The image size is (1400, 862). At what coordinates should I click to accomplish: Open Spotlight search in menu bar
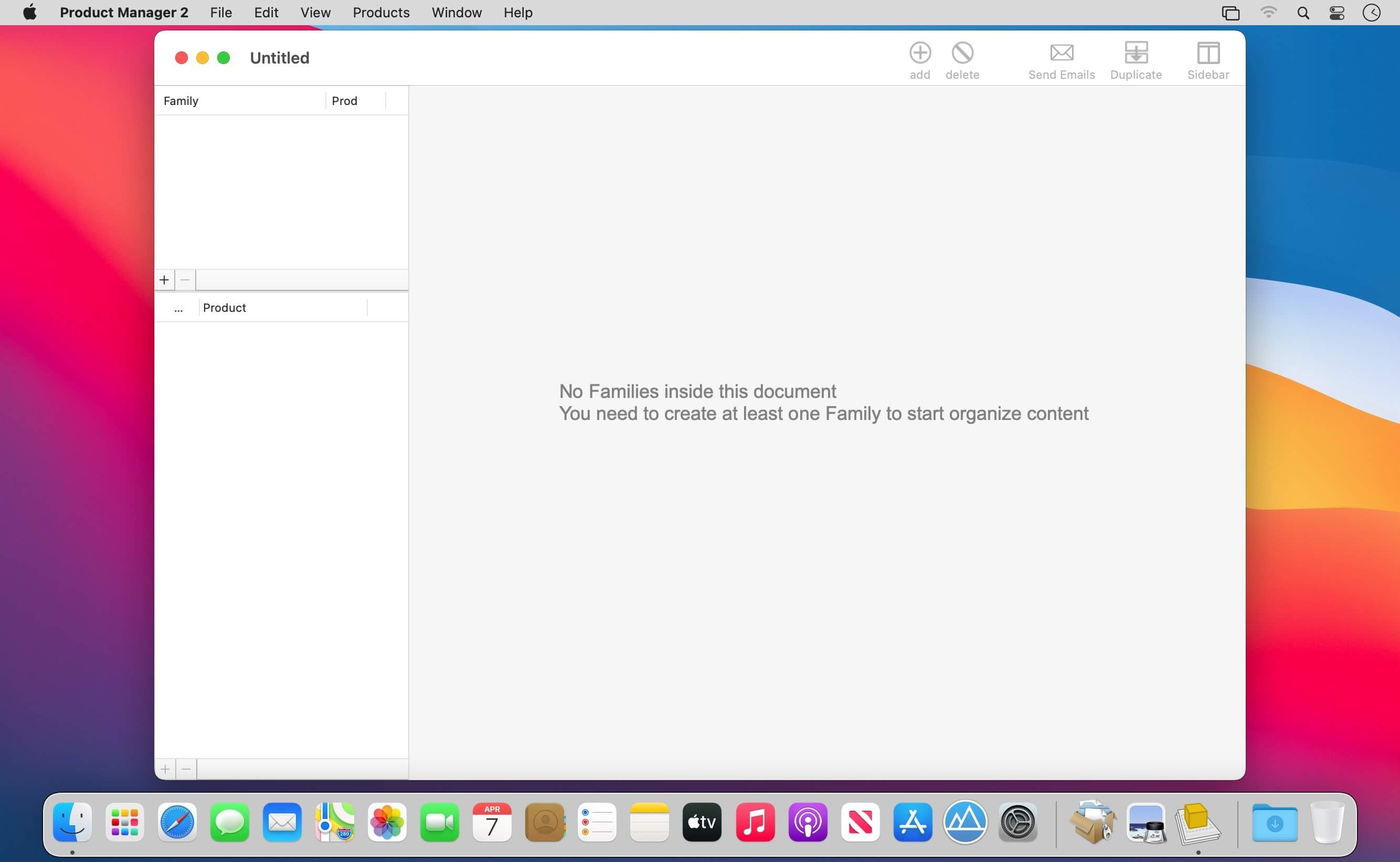pyautogui.click(x=1302, y=13)
